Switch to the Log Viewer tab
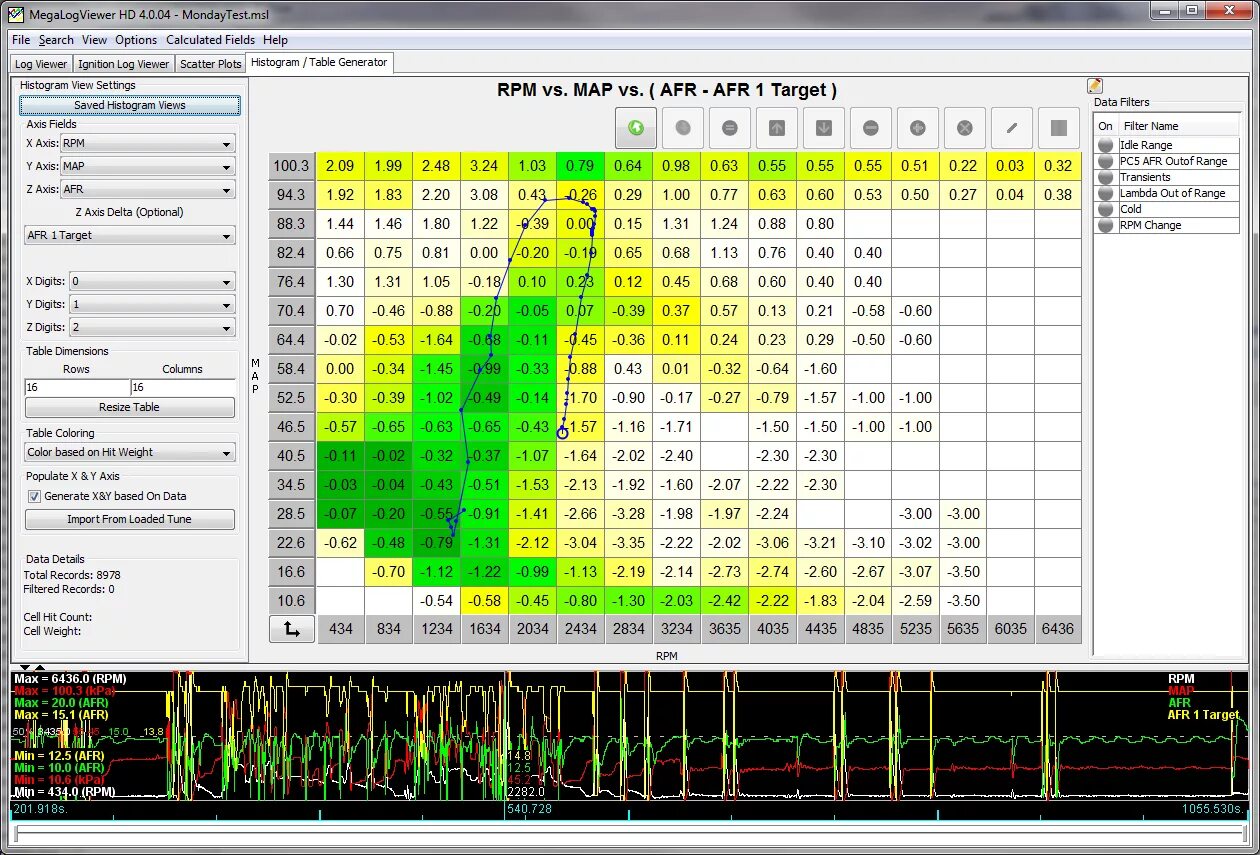Image resolution: width=1260 pixels, height=855 pixels. tap(41, 64)
